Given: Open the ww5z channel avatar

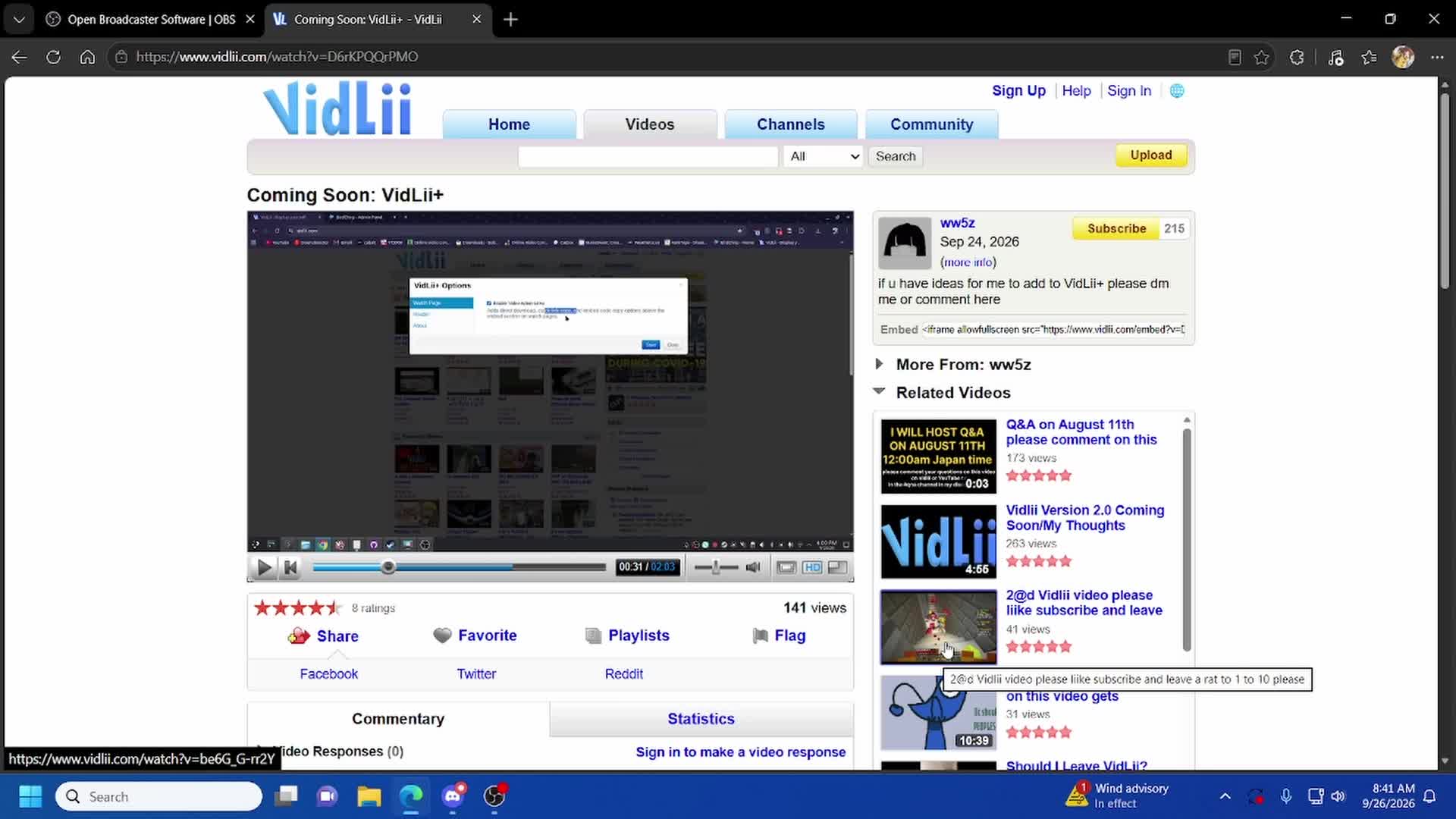Looking at the screenshot, I should pos(905,243).
